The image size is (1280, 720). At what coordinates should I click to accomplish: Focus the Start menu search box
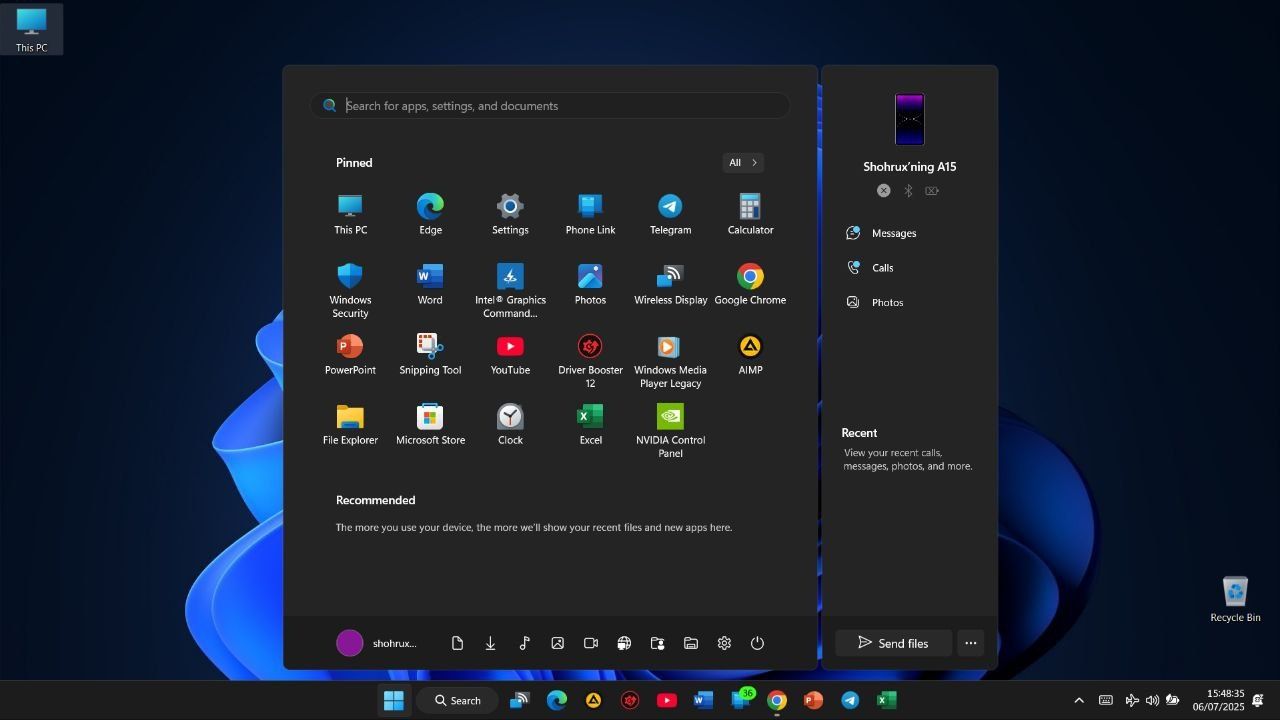point(550,105)
